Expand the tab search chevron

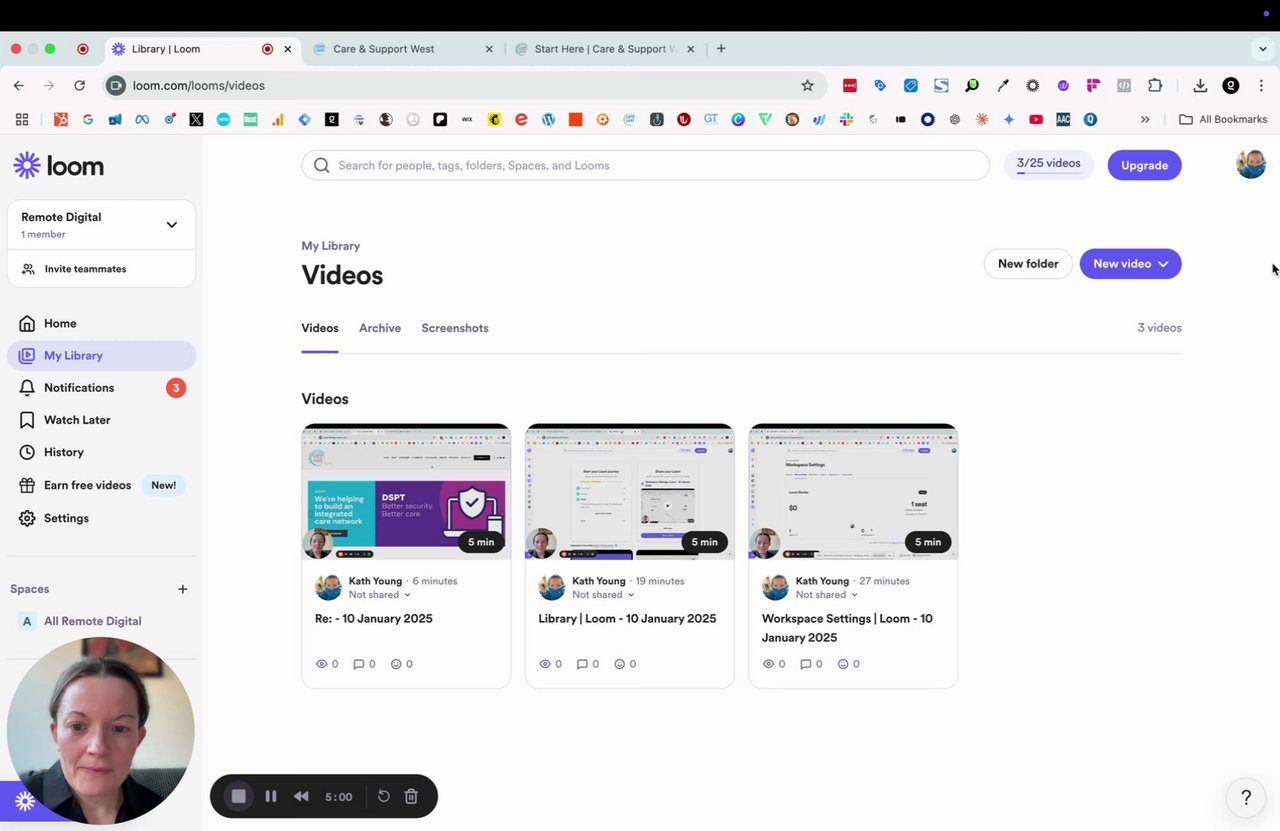[1262, 48]
